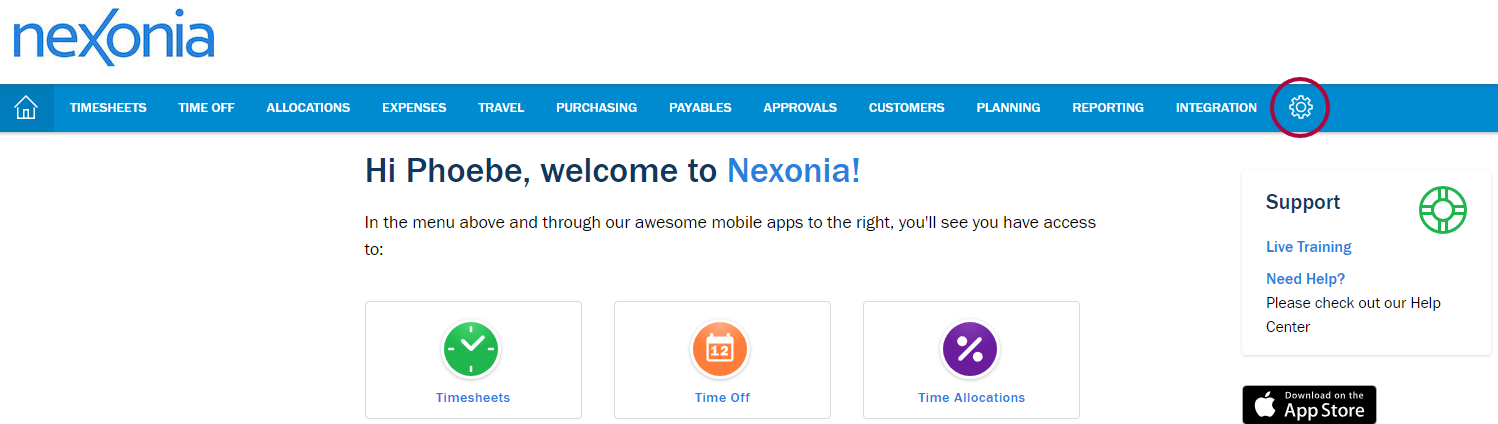Open the Integration menu
The height and width of the screenshot is (424, 1498).
[x=1216, y=108]
